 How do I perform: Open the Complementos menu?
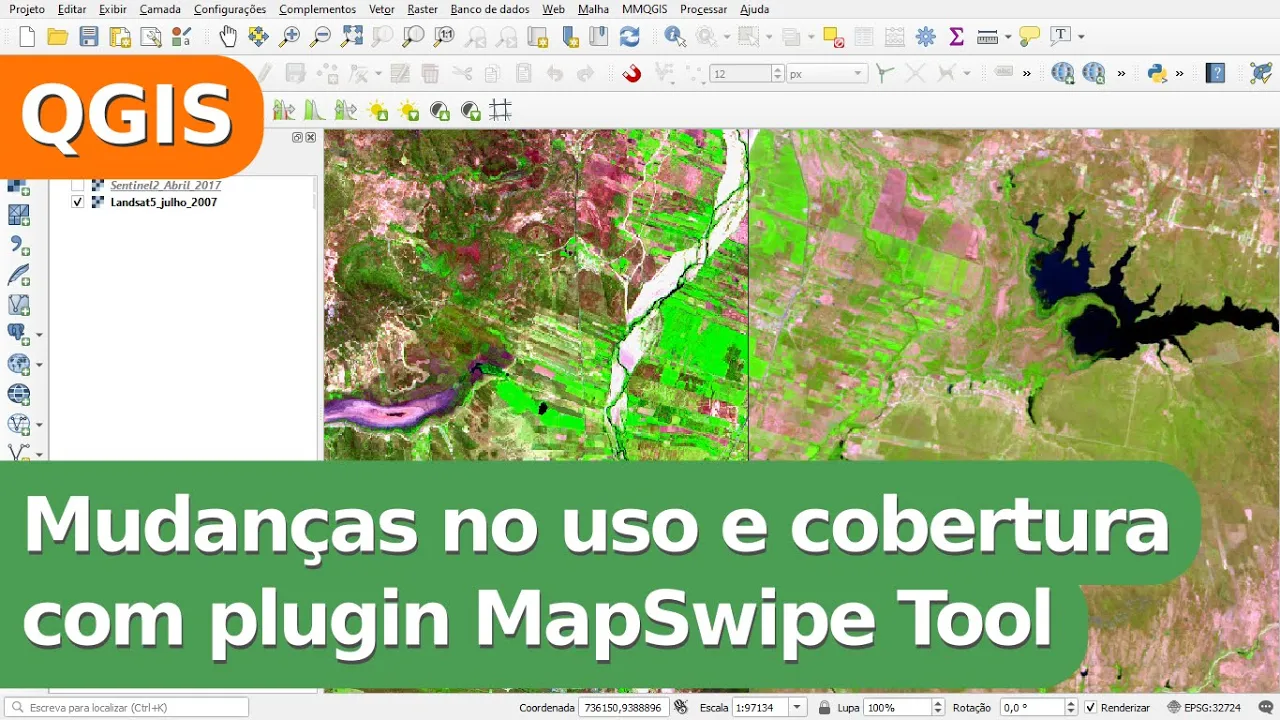[x=317, y=9]
